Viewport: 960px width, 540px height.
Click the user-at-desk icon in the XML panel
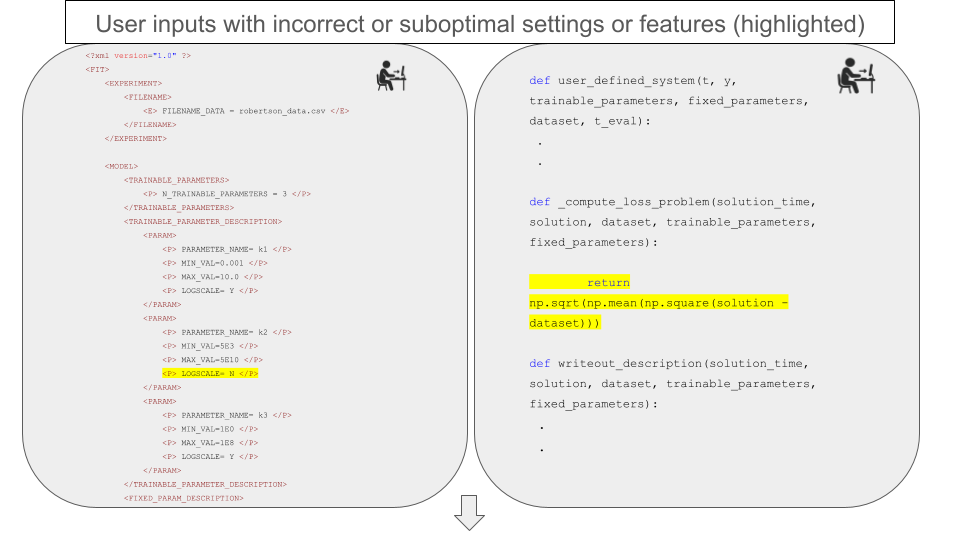click(x=391, y=76)
